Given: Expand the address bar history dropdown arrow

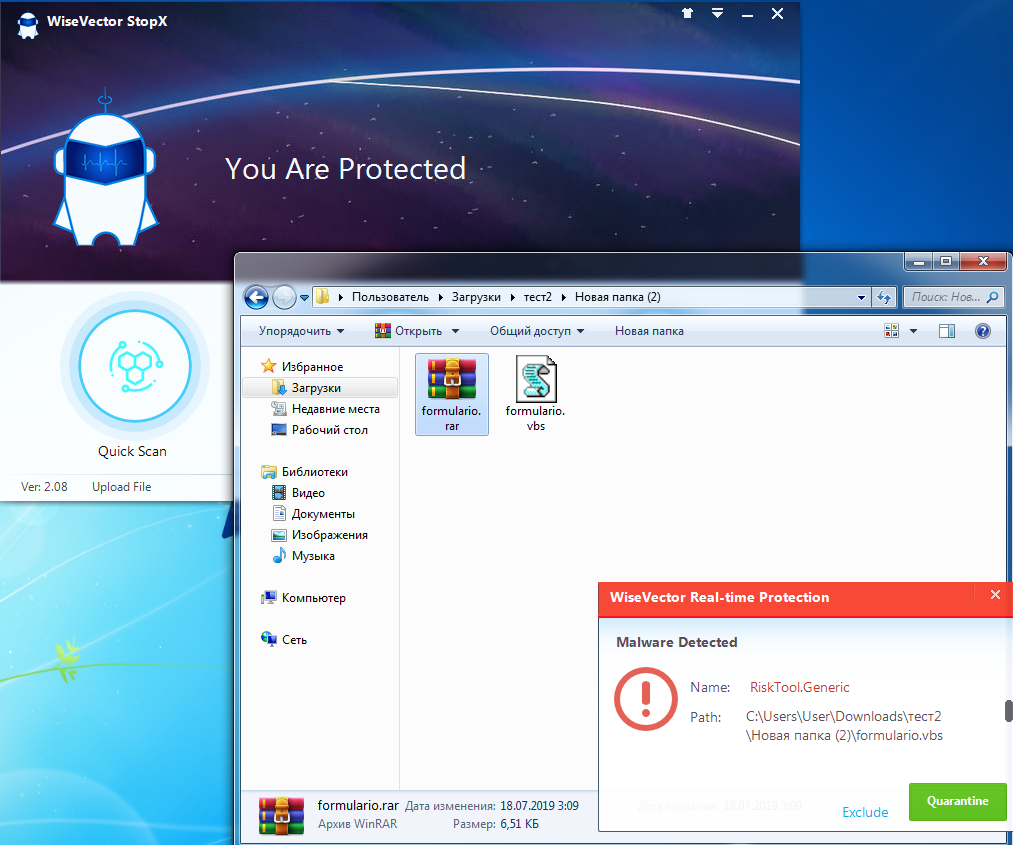Looking at the screenshot, I should pyautogui.click(x=861, y=298).
